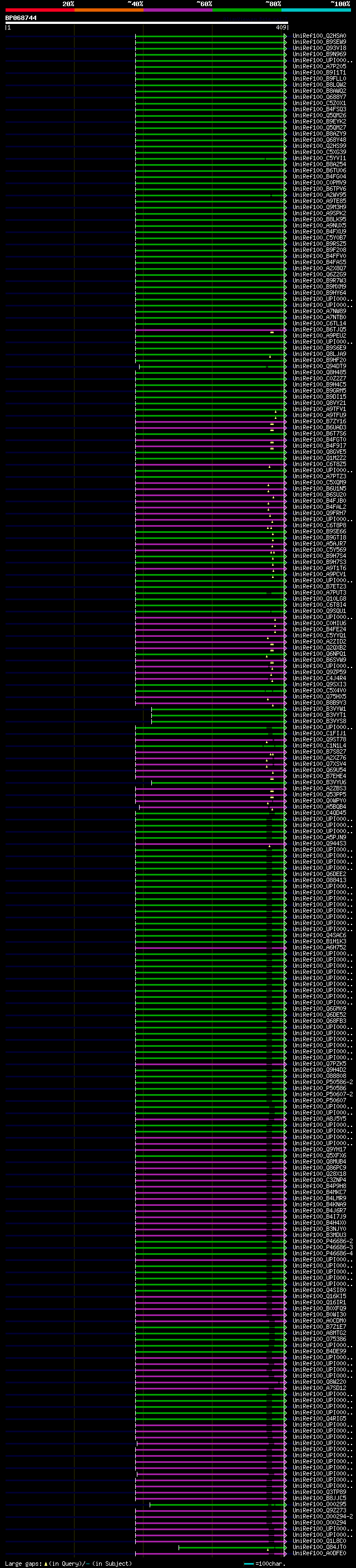Image resolution: width=356 pixels, height=1568 pixels.
Task: Select hit label UniRef100_Q9M3H9
Action: 319,207
